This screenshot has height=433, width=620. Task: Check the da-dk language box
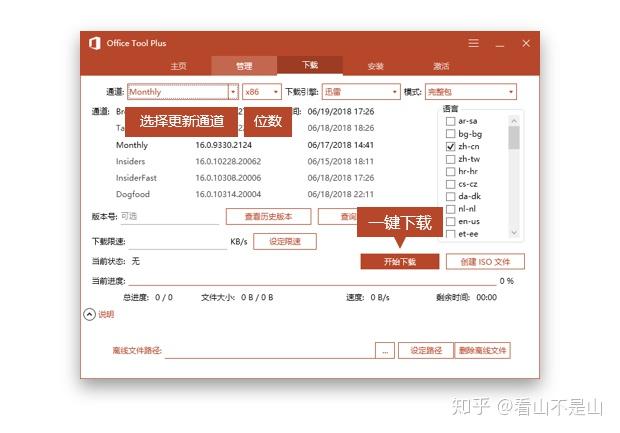tap(450, 197)
